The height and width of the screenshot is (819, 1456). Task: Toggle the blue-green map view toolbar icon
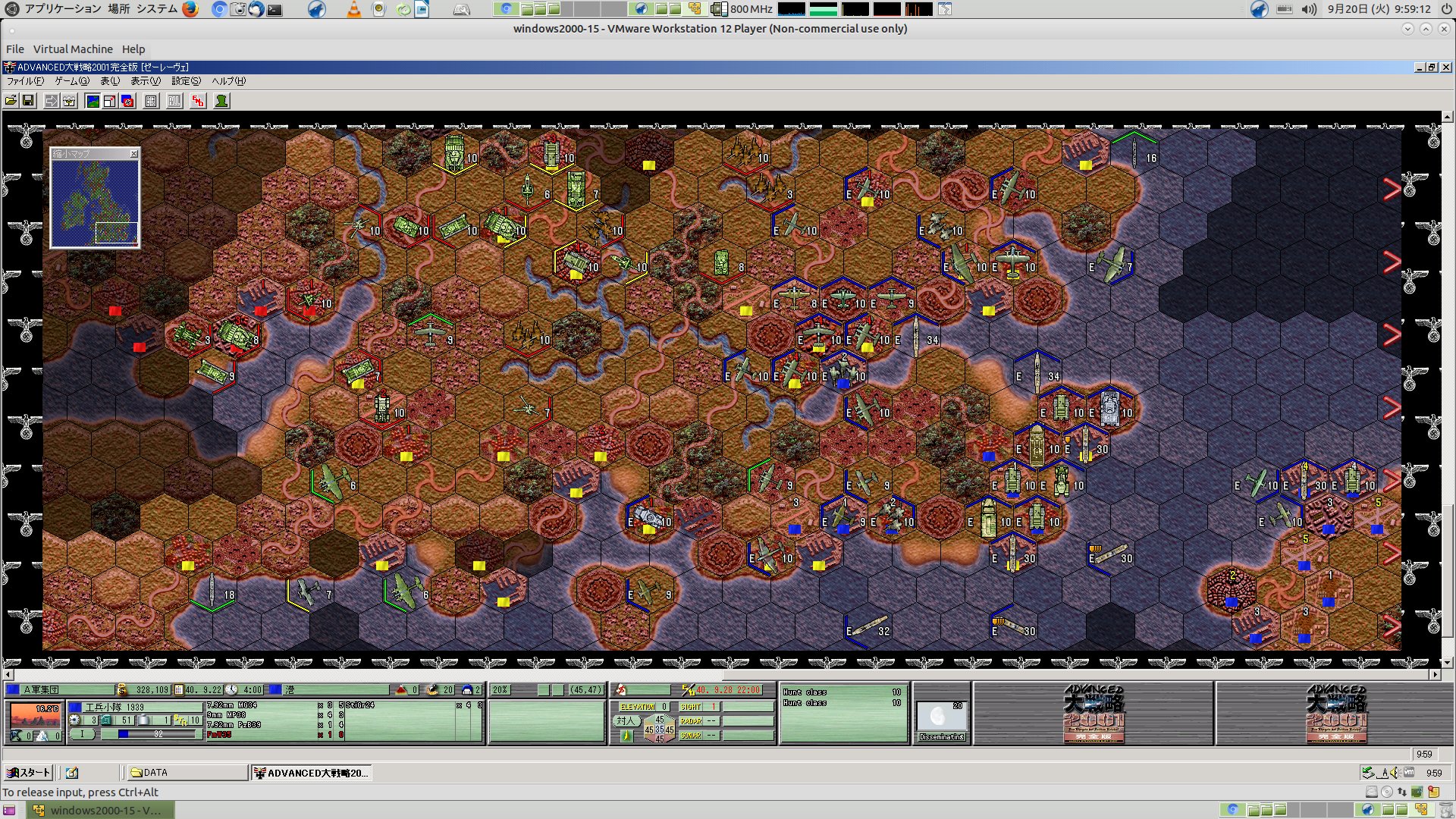93,101
